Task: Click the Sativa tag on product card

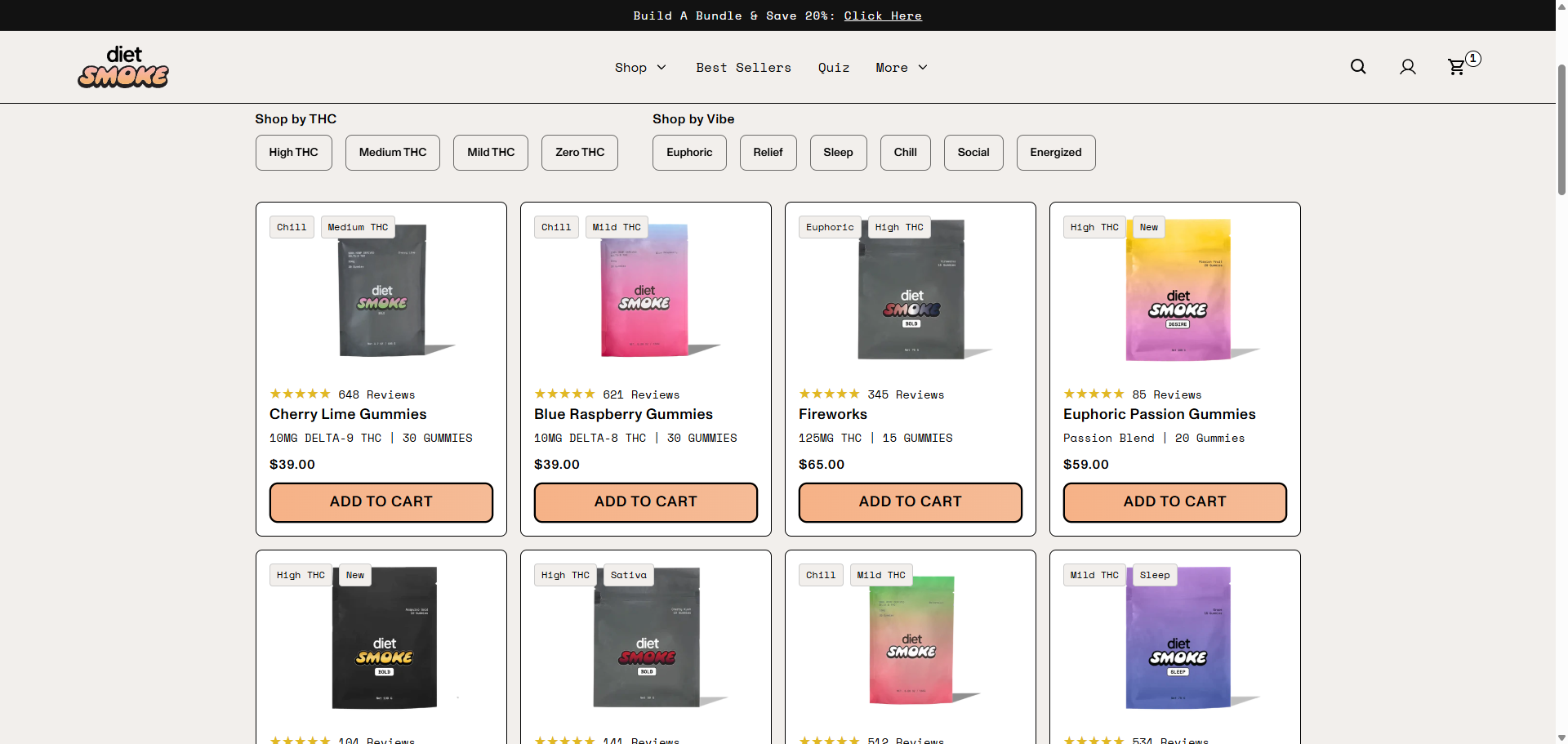Action: tap(629, 576)
